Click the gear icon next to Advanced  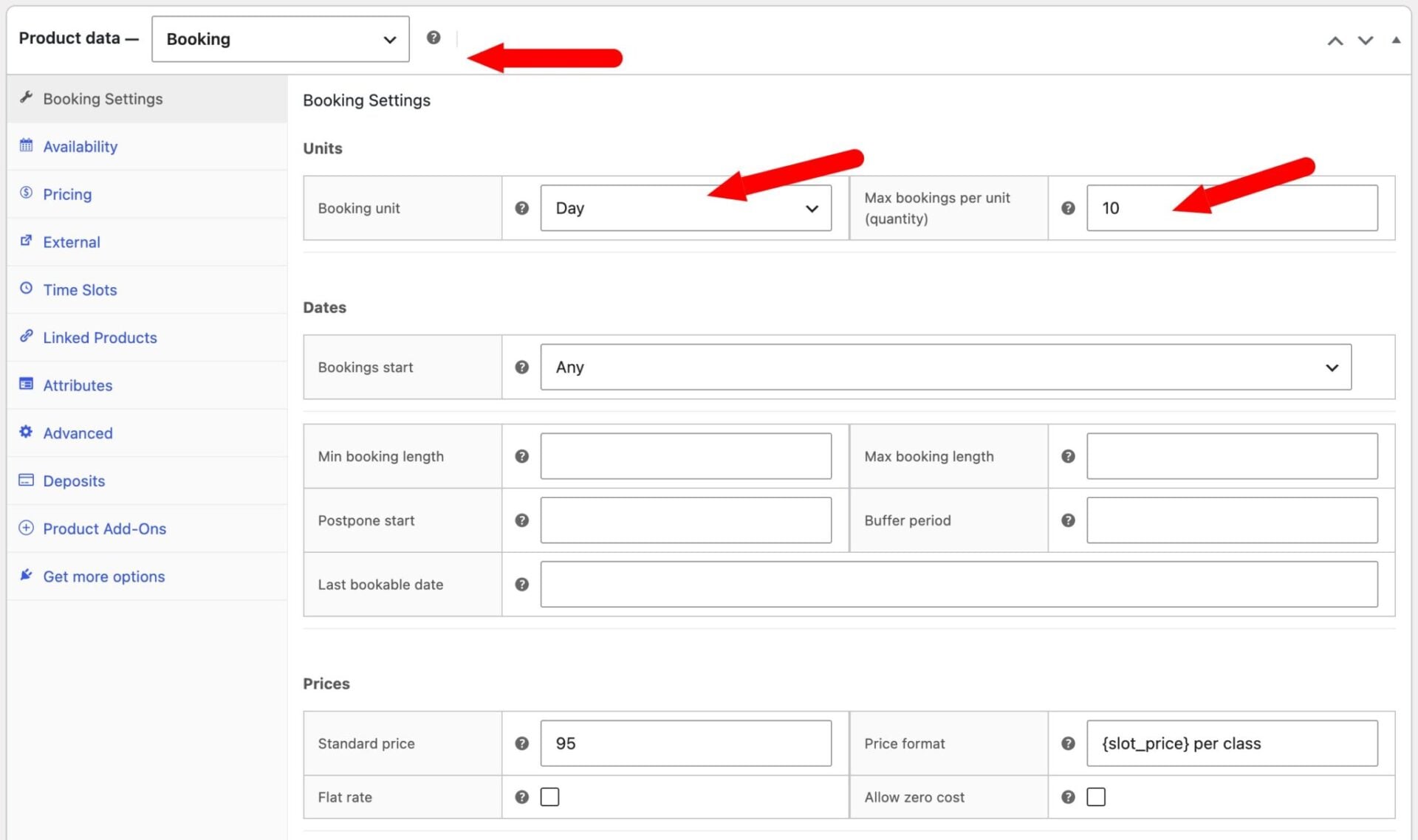(x=26, y=431)
